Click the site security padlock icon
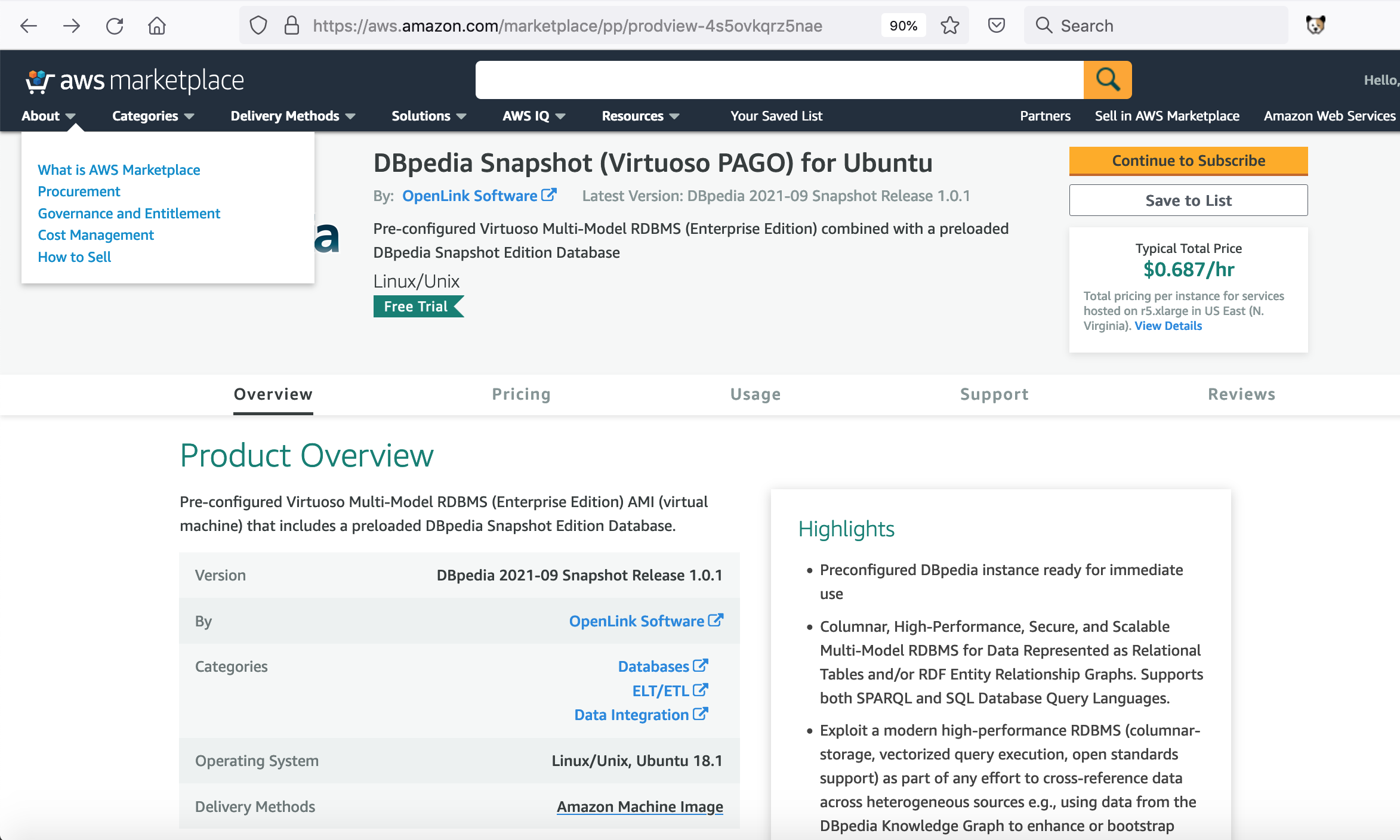Image resolution: width=1400 pixels, height=840 pixels. click(x=291, y=26)
